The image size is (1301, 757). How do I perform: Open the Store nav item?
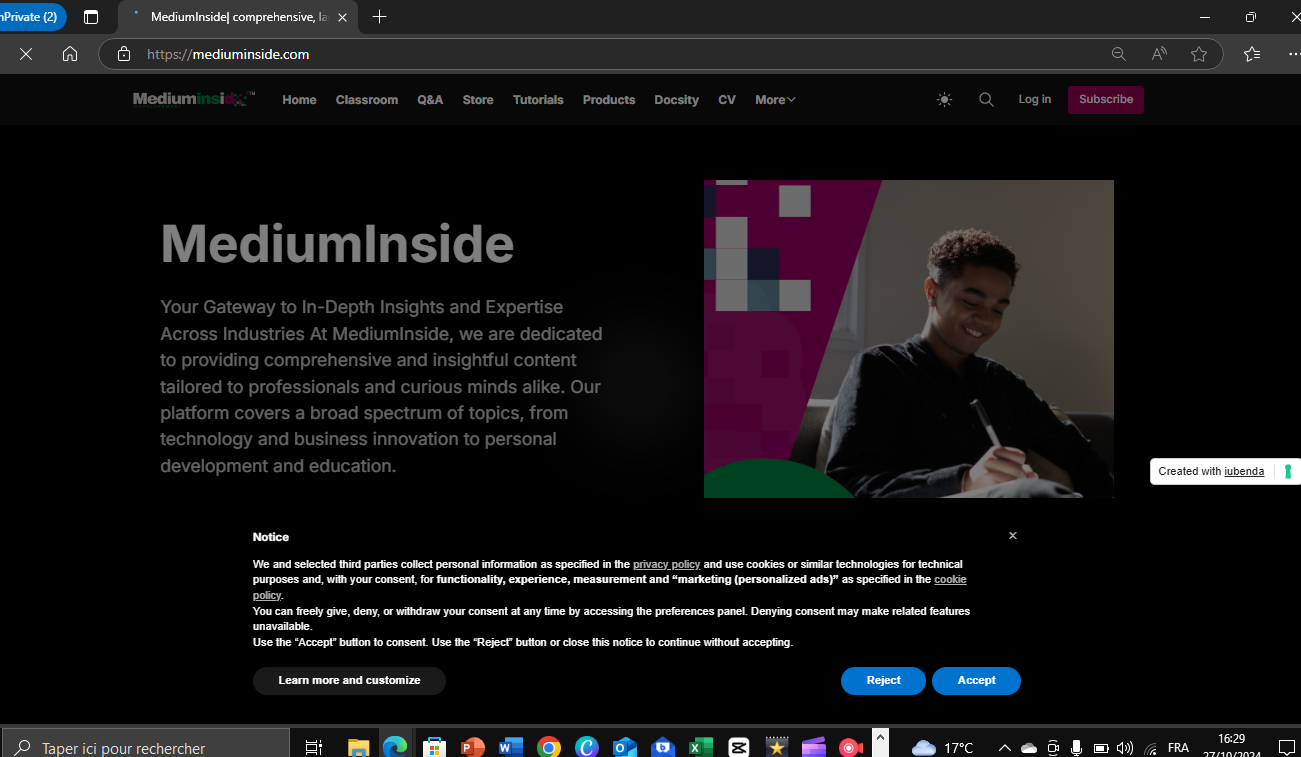pyautogui.click(x=478, y=100)
